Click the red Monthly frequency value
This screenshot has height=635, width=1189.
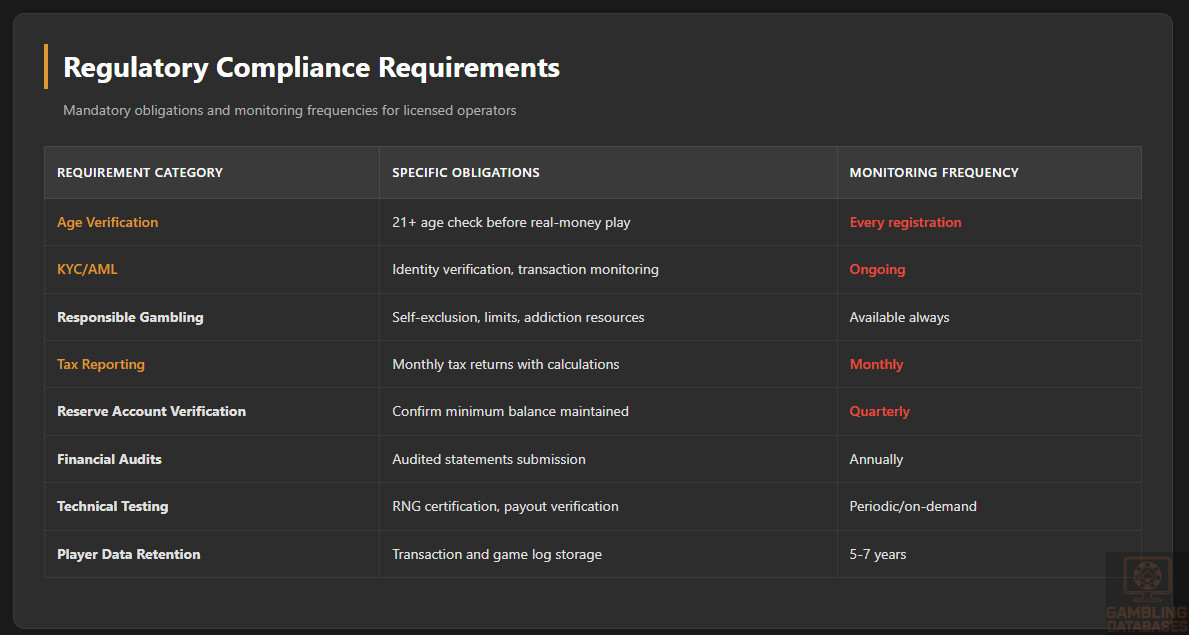pyautogui.click(x=876, y=364)
